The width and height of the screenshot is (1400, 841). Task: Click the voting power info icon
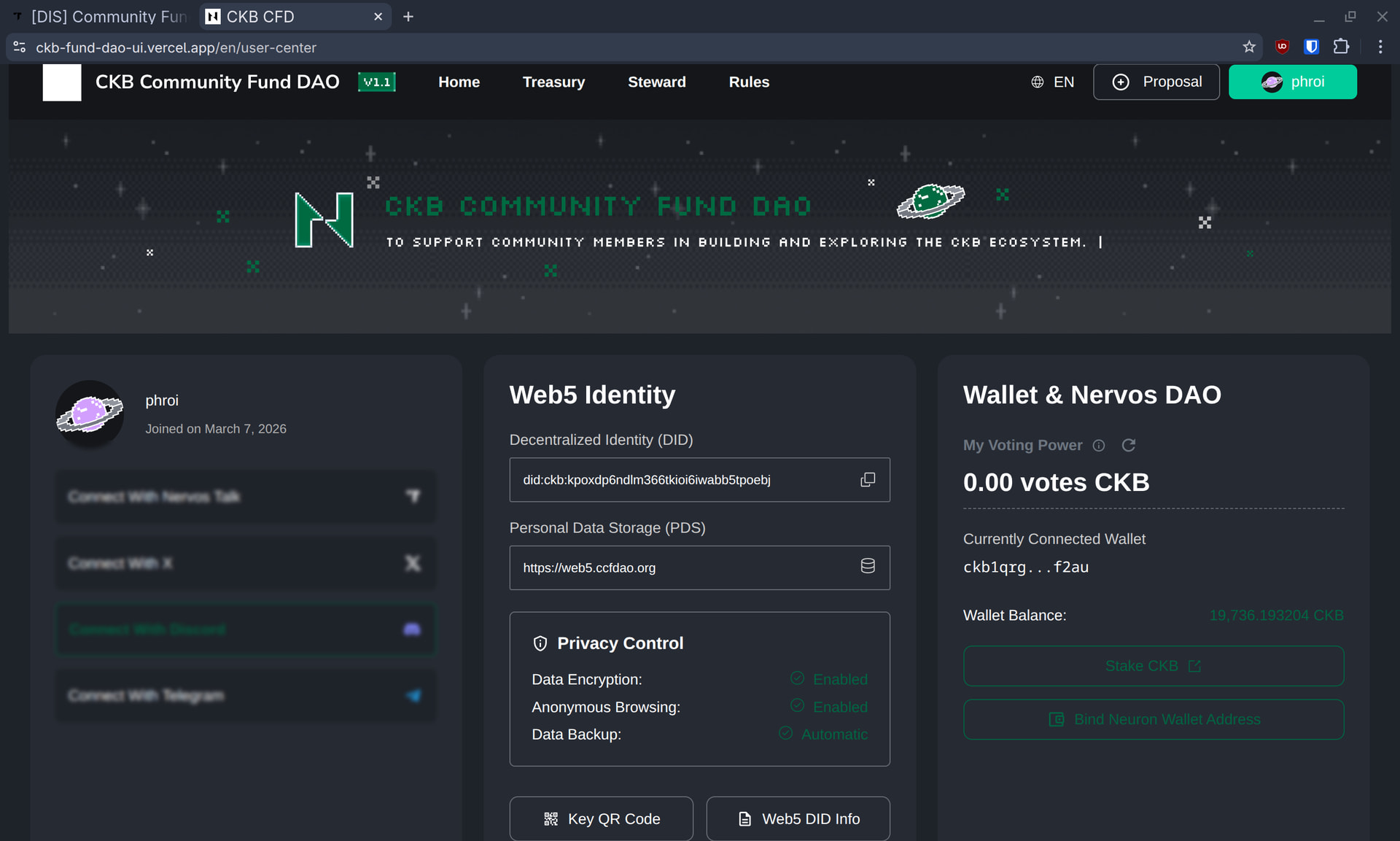[x=1099, y=446]
